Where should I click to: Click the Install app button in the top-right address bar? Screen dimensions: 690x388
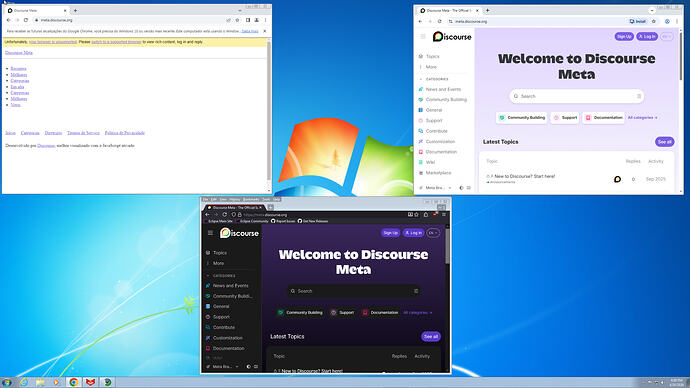click(638, 22)
